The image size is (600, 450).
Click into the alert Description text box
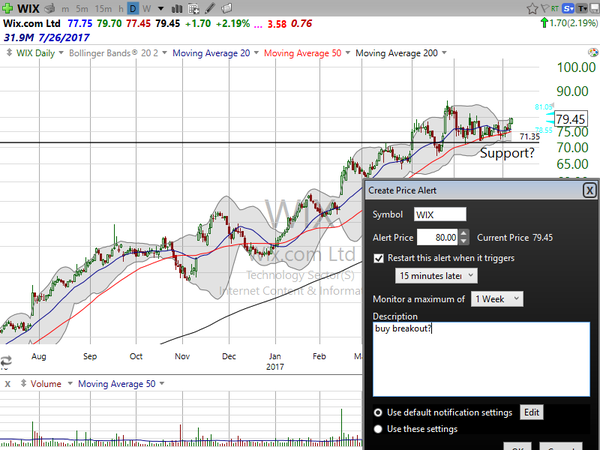(481, 359)
